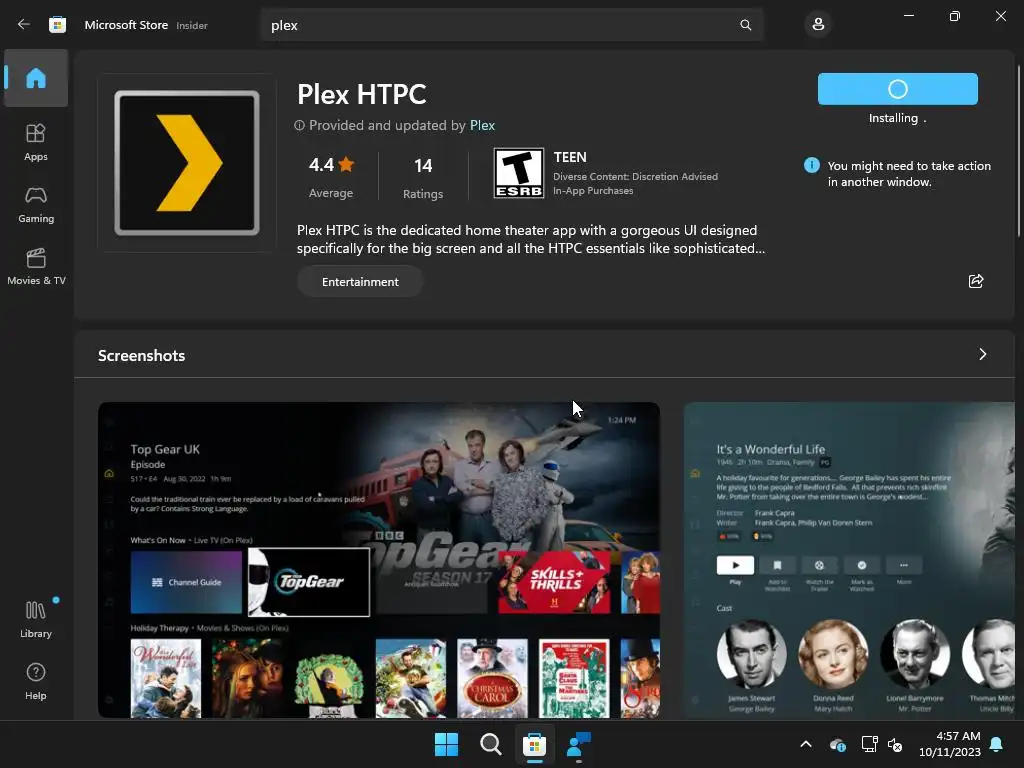Image resolution: width=1024 pixels, height=768 pixels.
Task: Go back using the back arrow
Action: 24,25
